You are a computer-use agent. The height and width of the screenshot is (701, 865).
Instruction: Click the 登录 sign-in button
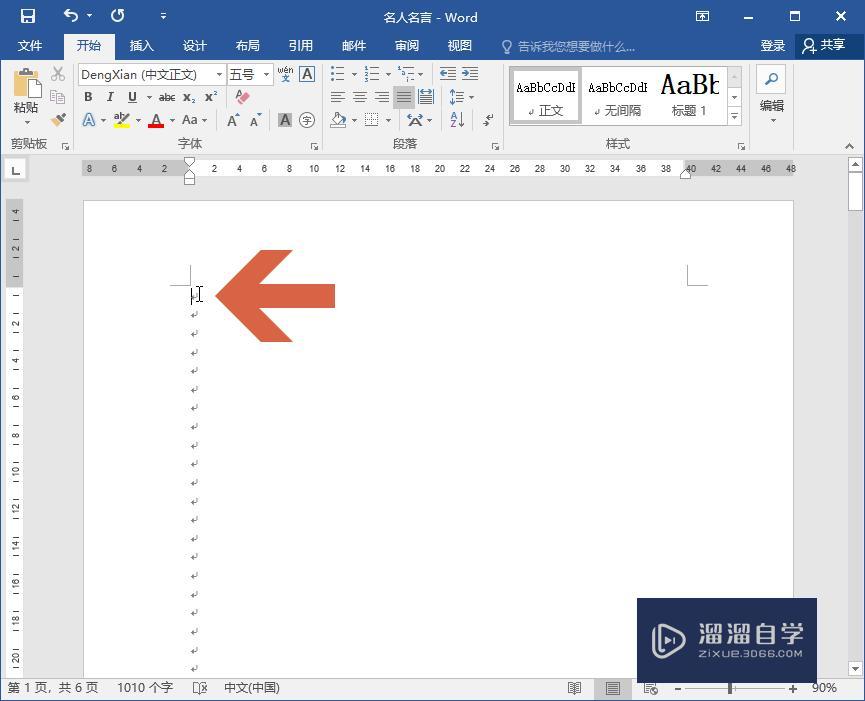tap(772, 46)
